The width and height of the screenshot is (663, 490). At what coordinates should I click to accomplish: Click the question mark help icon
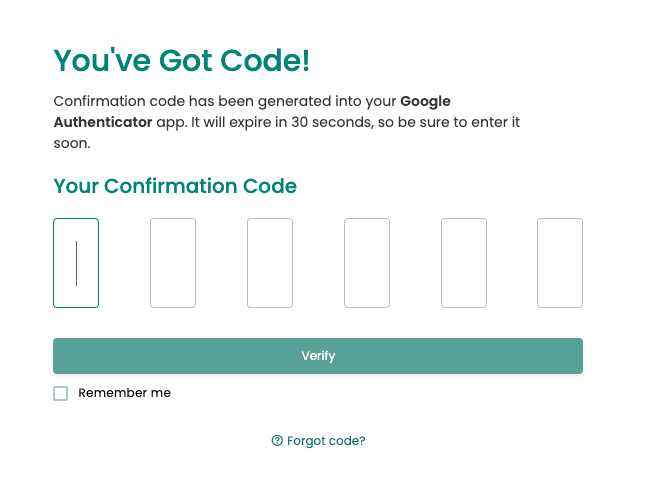coord(277,441)
